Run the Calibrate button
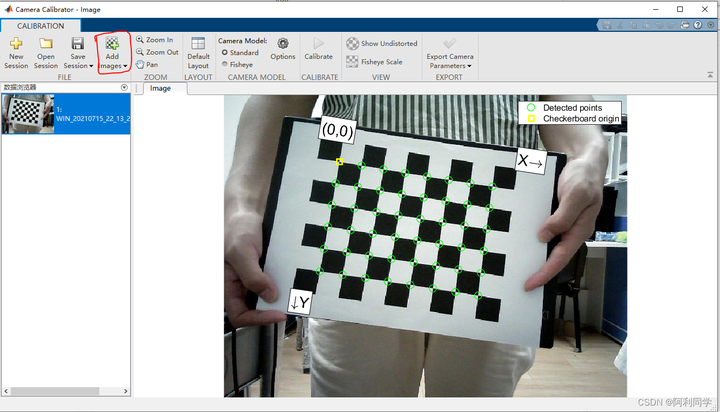This screenshot has height=412, width=720. click(x=318, y=49)
